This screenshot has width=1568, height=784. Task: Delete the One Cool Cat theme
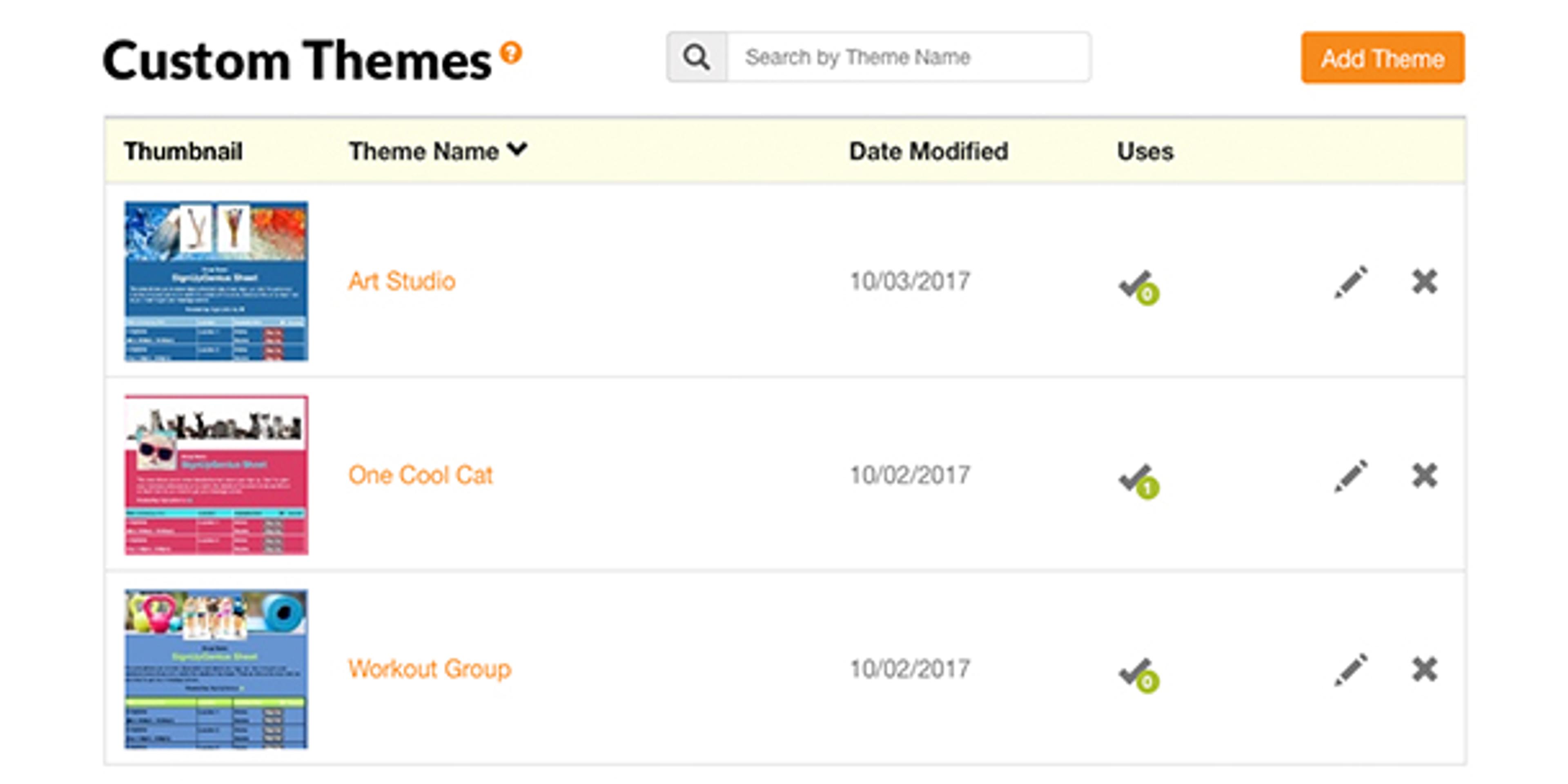[1424, 475]
